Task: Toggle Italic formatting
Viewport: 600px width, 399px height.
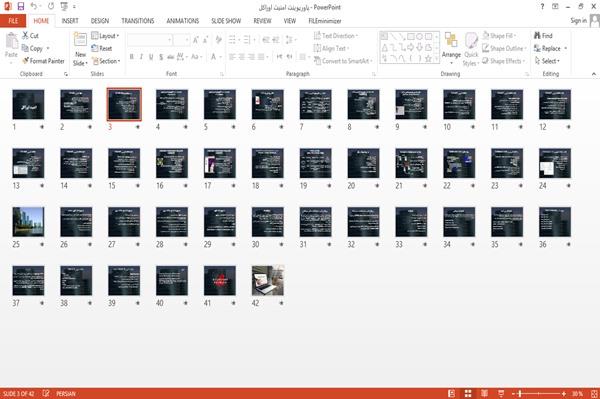Action: pos(141,57)
